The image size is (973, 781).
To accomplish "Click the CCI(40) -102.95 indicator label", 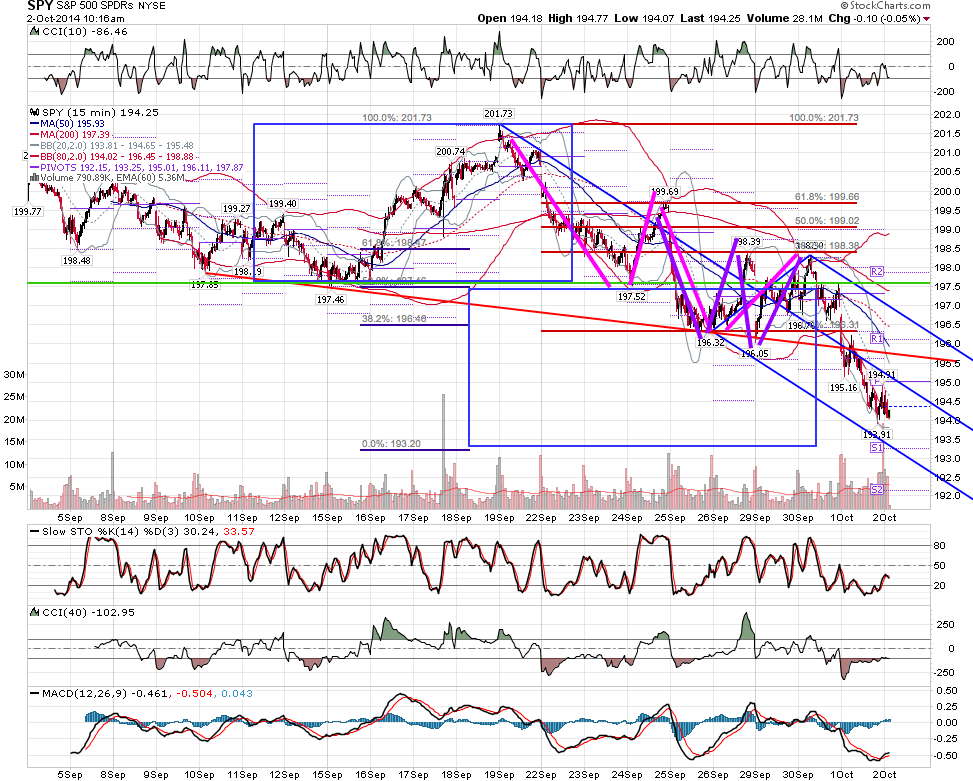I will [88, 612].
